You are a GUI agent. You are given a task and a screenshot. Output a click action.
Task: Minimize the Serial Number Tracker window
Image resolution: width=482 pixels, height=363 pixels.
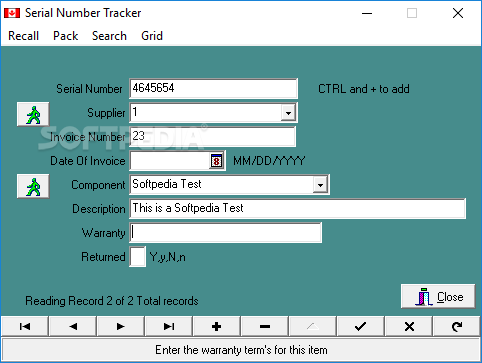pyautogui.click(x=367, y=13)
